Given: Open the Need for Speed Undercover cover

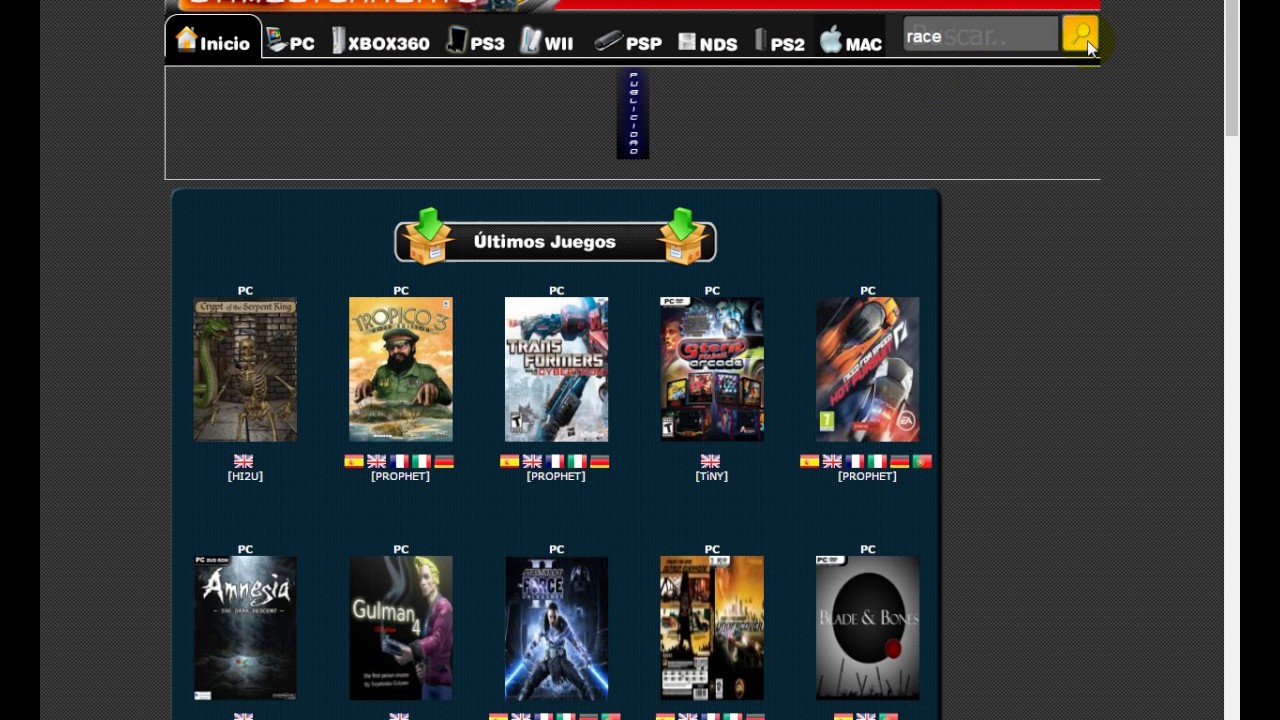Looking at the screenshot, I should tap(712, 628).
